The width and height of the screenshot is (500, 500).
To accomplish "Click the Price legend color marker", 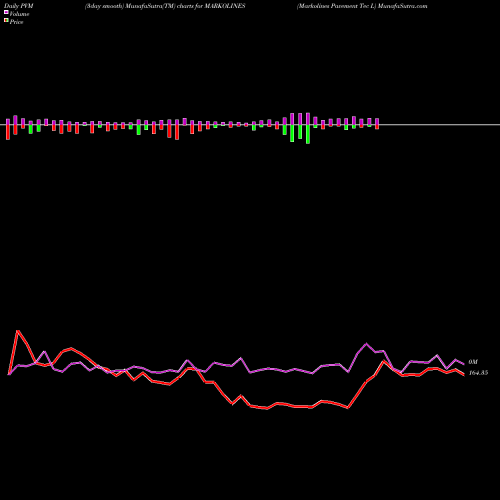I will point(6,21).
